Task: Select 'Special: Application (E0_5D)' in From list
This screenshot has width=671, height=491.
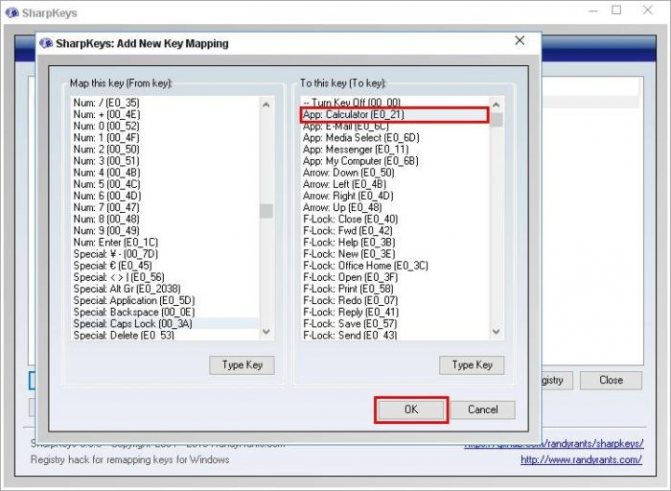Action: (165, 301)
